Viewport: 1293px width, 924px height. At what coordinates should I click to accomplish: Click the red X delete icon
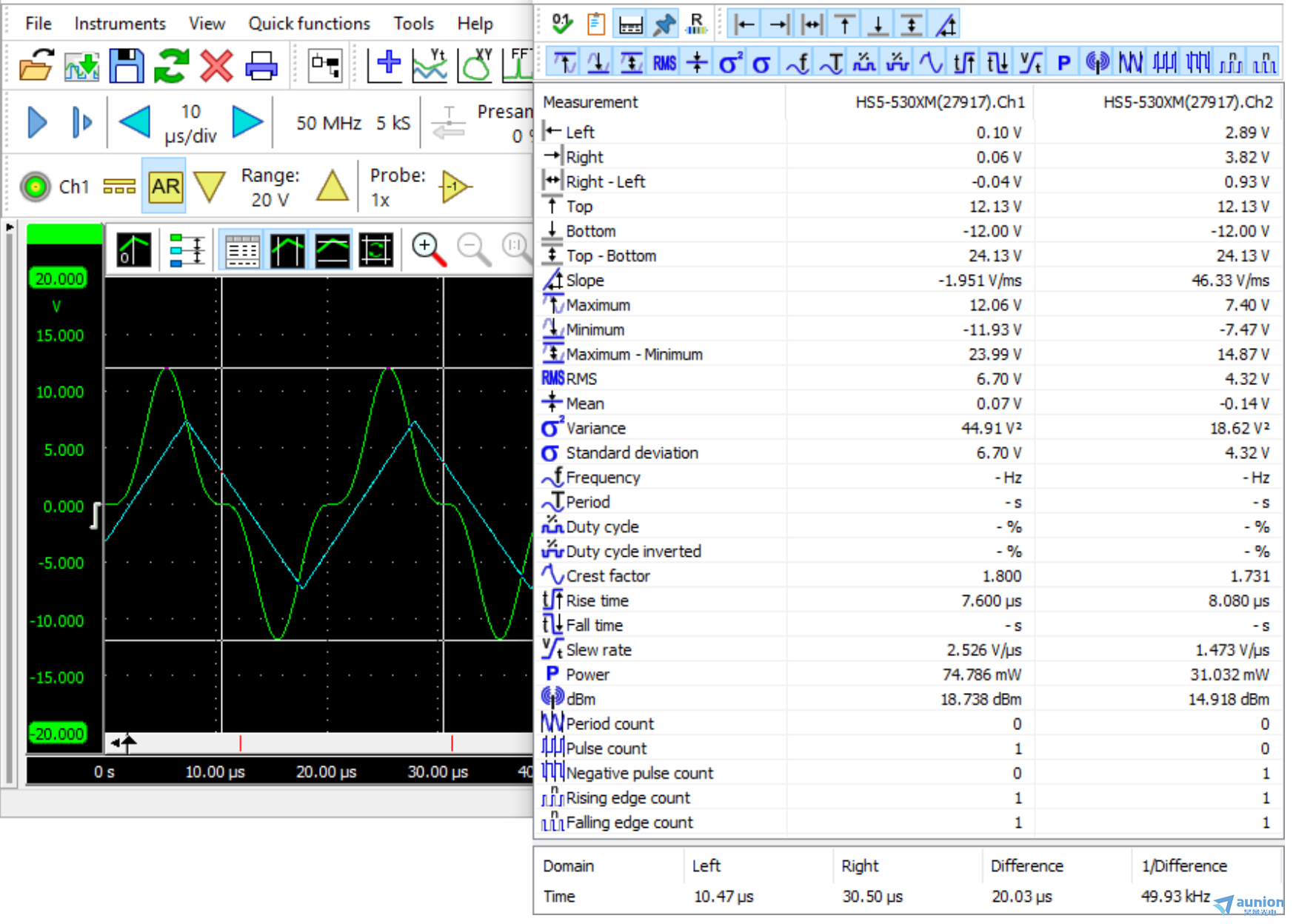coord(216,66)
